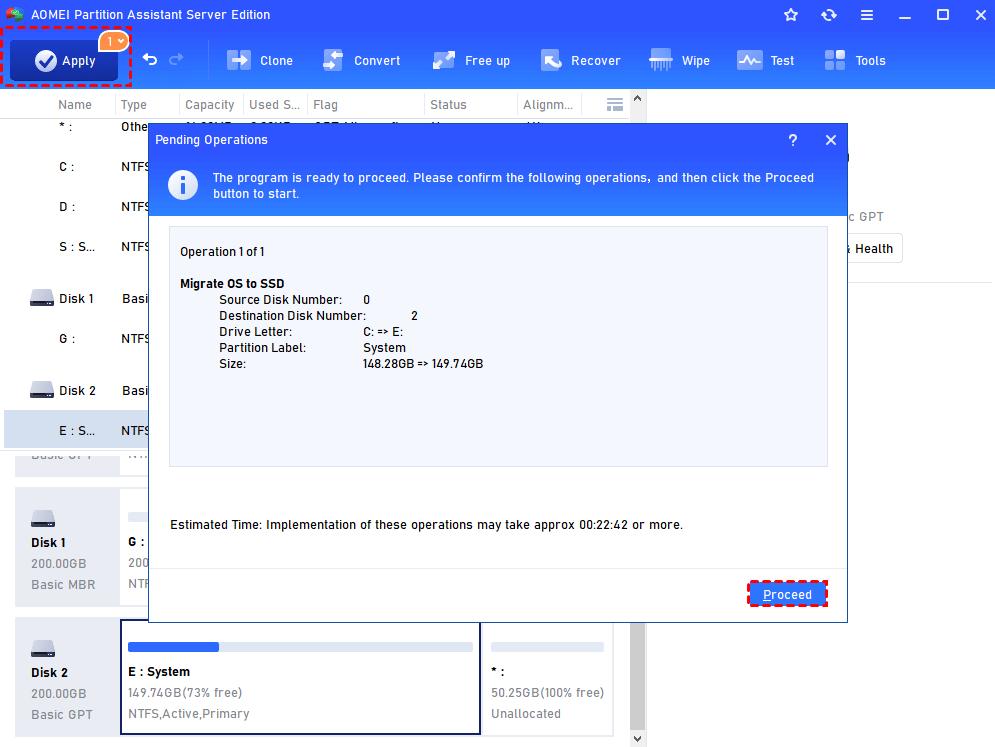Click the Operation 1 of 1 label
Viewport: 995px width, 747px height.
pos(222,252)
